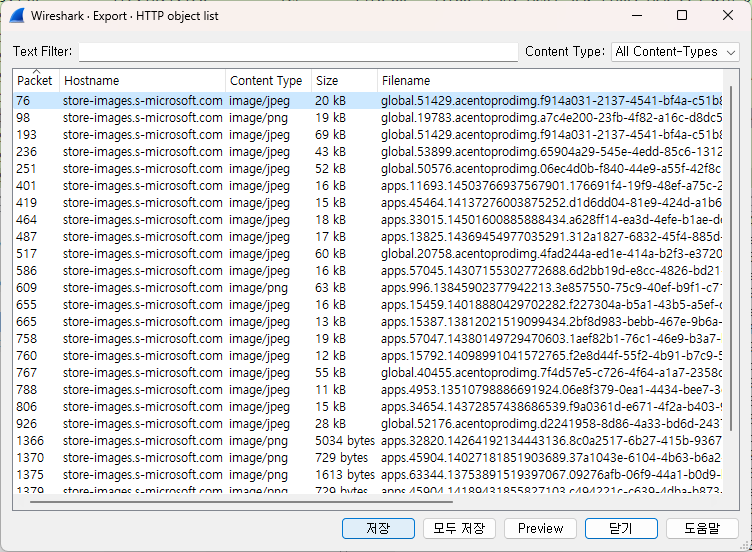Click filename starting global.50576.acentoprodimg
The image size is (752, 552).
(x=551, y=169)
